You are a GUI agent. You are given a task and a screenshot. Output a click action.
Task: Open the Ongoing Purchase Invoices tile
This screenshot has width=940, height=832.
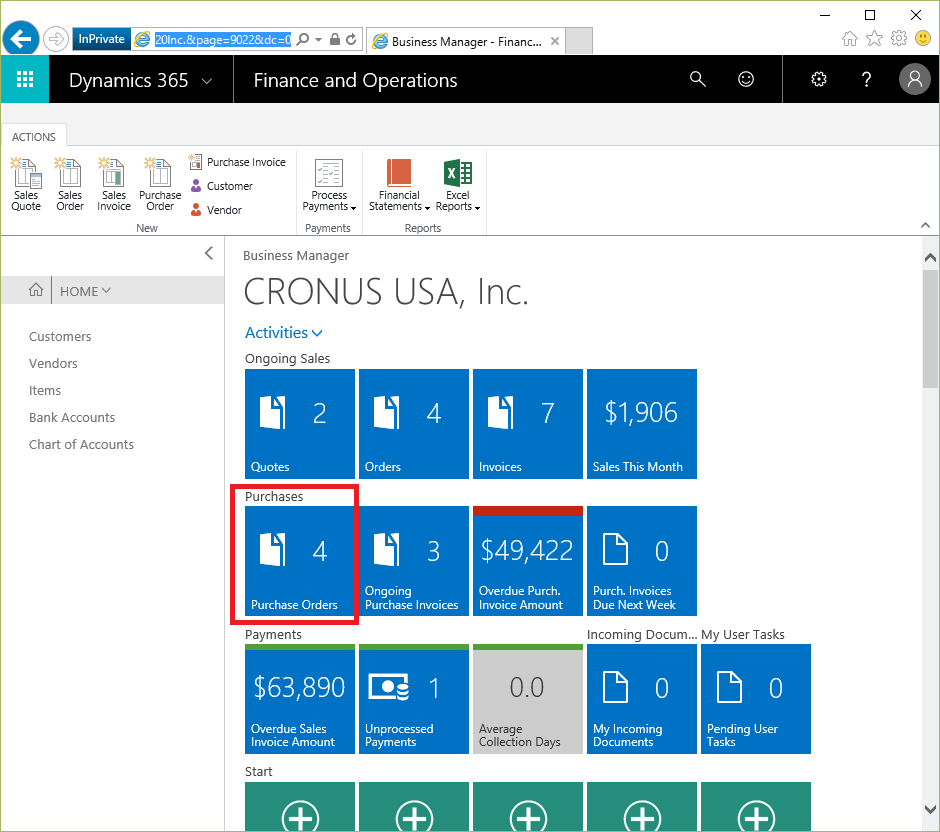point(414,561)
